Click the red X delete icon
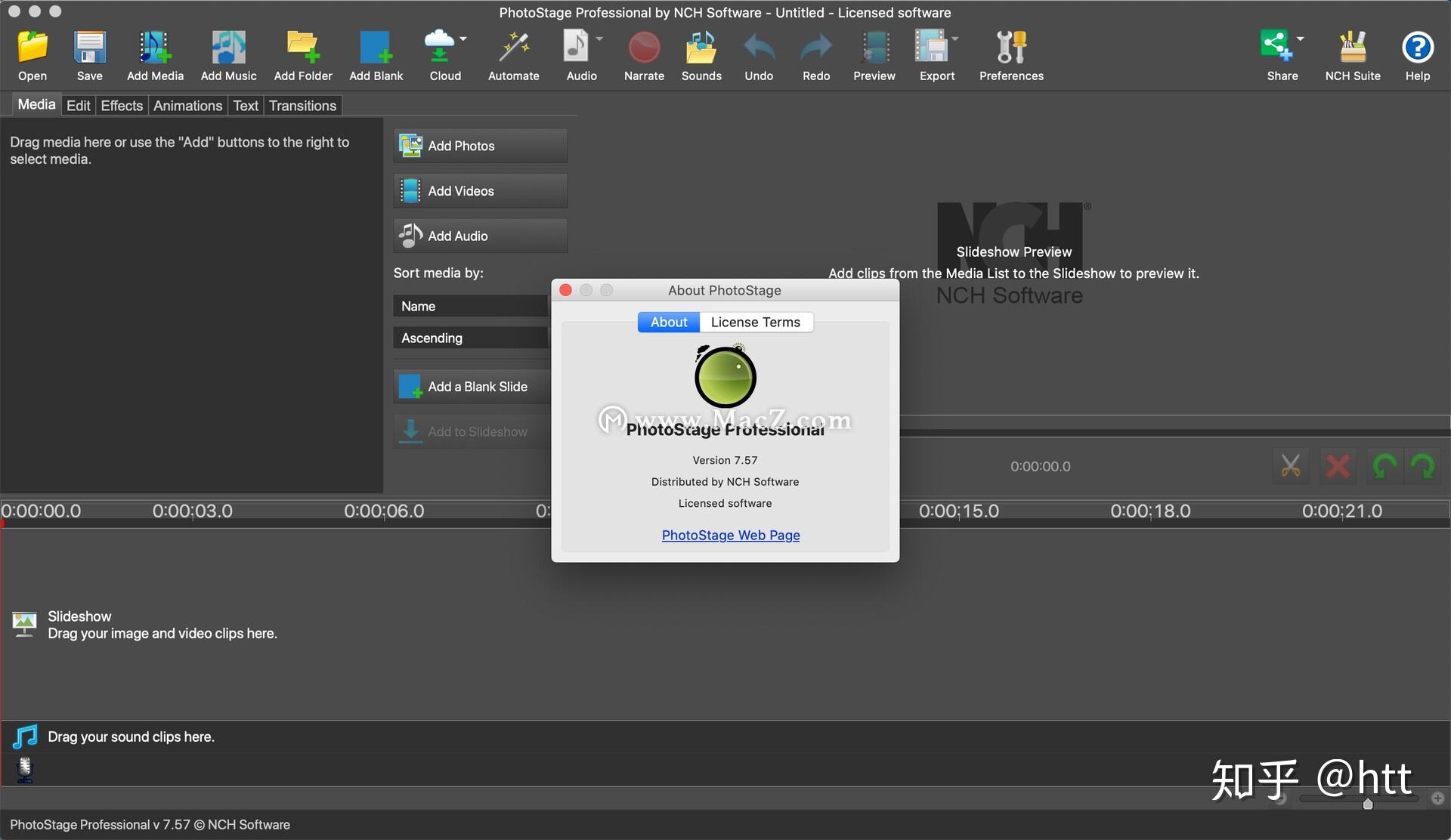This screenshot has height=840, width=1451. [x=1338, y=466]
